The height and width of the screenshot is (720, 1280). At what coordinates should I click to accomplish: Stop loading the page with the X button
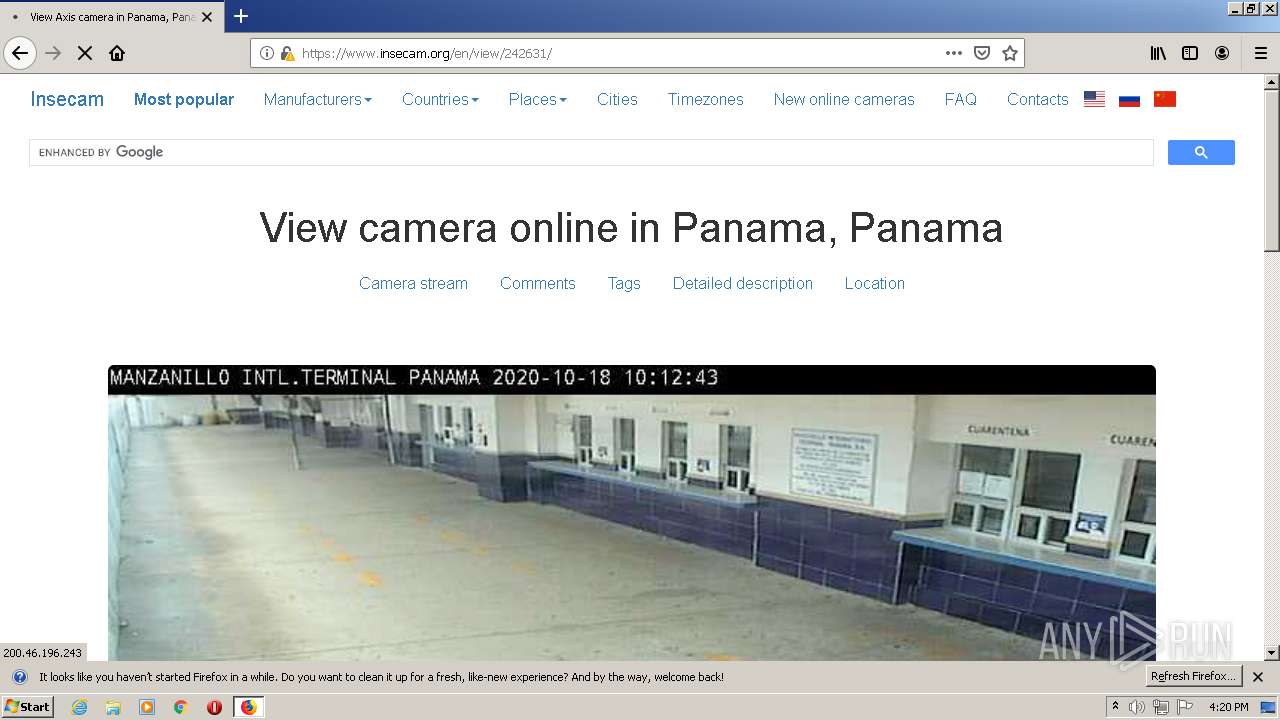click(x=85, y=53)
